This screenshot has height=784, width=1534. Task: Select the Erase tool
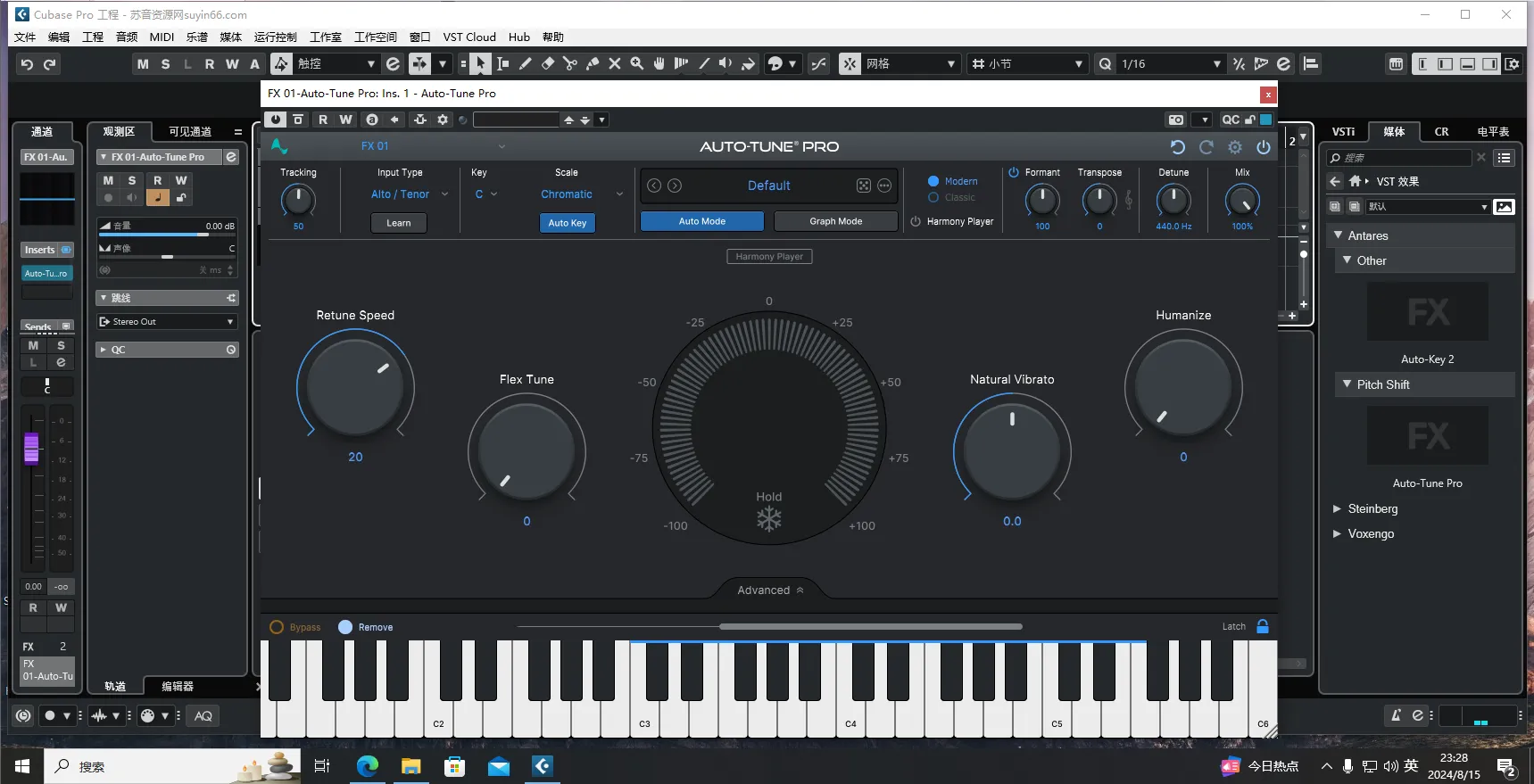(x=548, y=63)
